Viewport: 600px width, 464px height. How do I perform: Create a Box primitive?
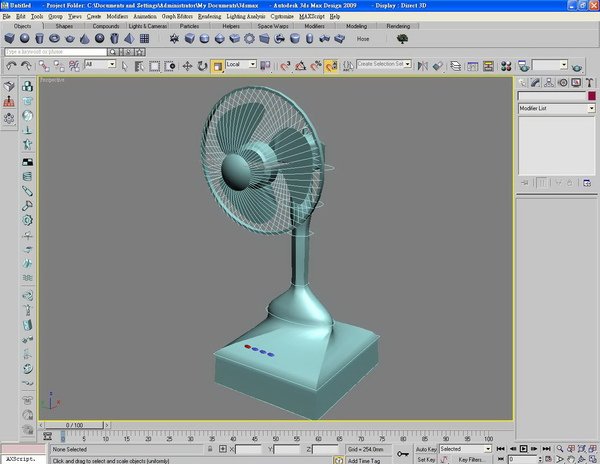[x=10, y=38]
